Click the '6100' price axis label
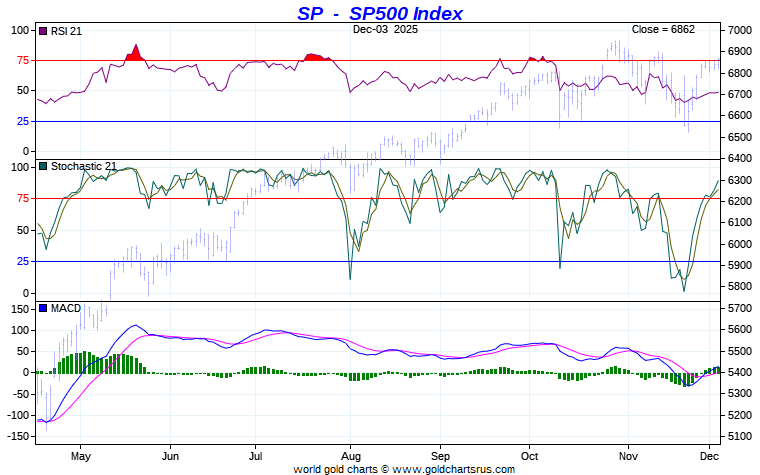This screenshot has width=760, height=475. 740,222
